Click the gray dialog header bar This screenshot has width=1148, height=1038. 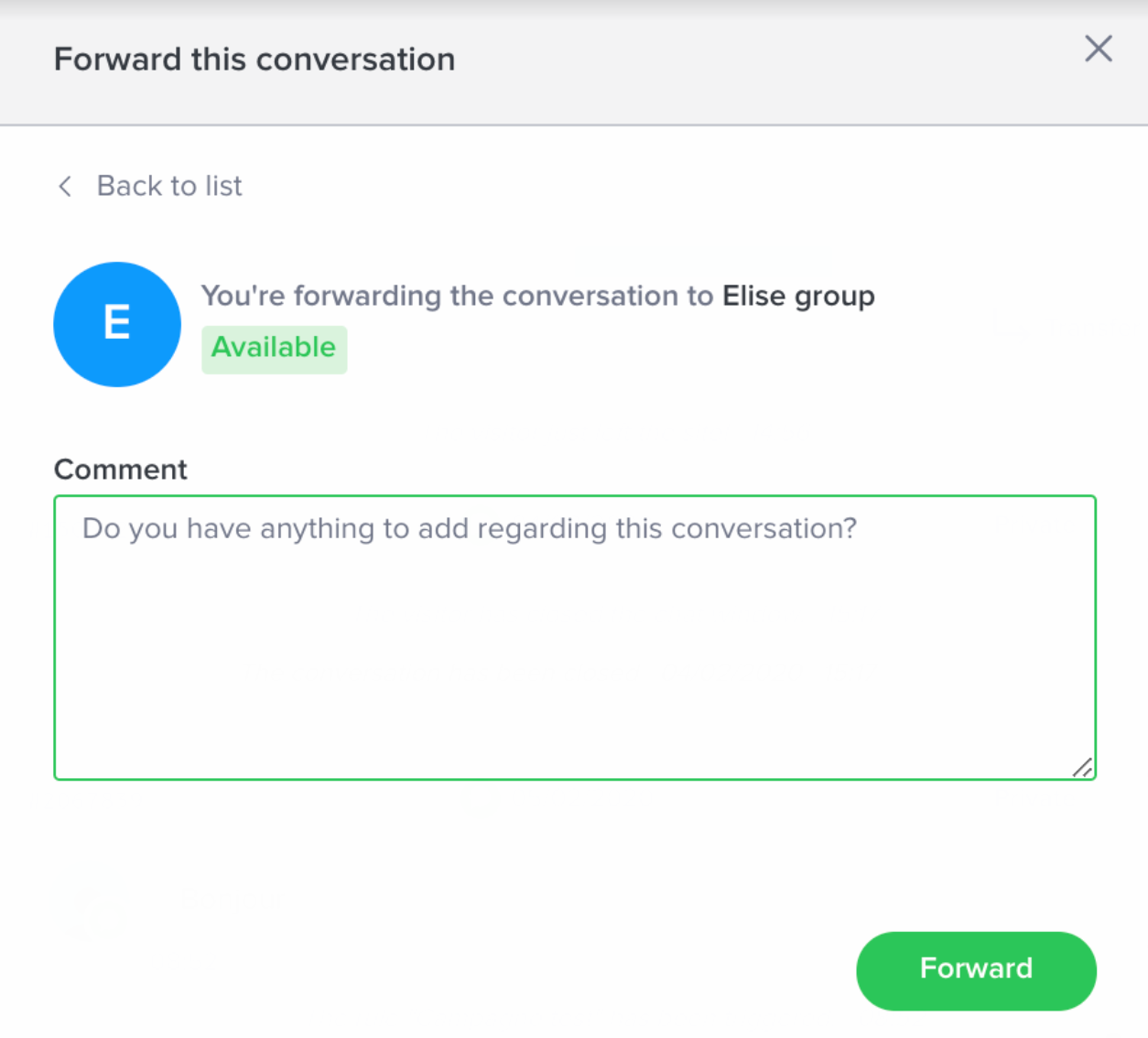574,62
